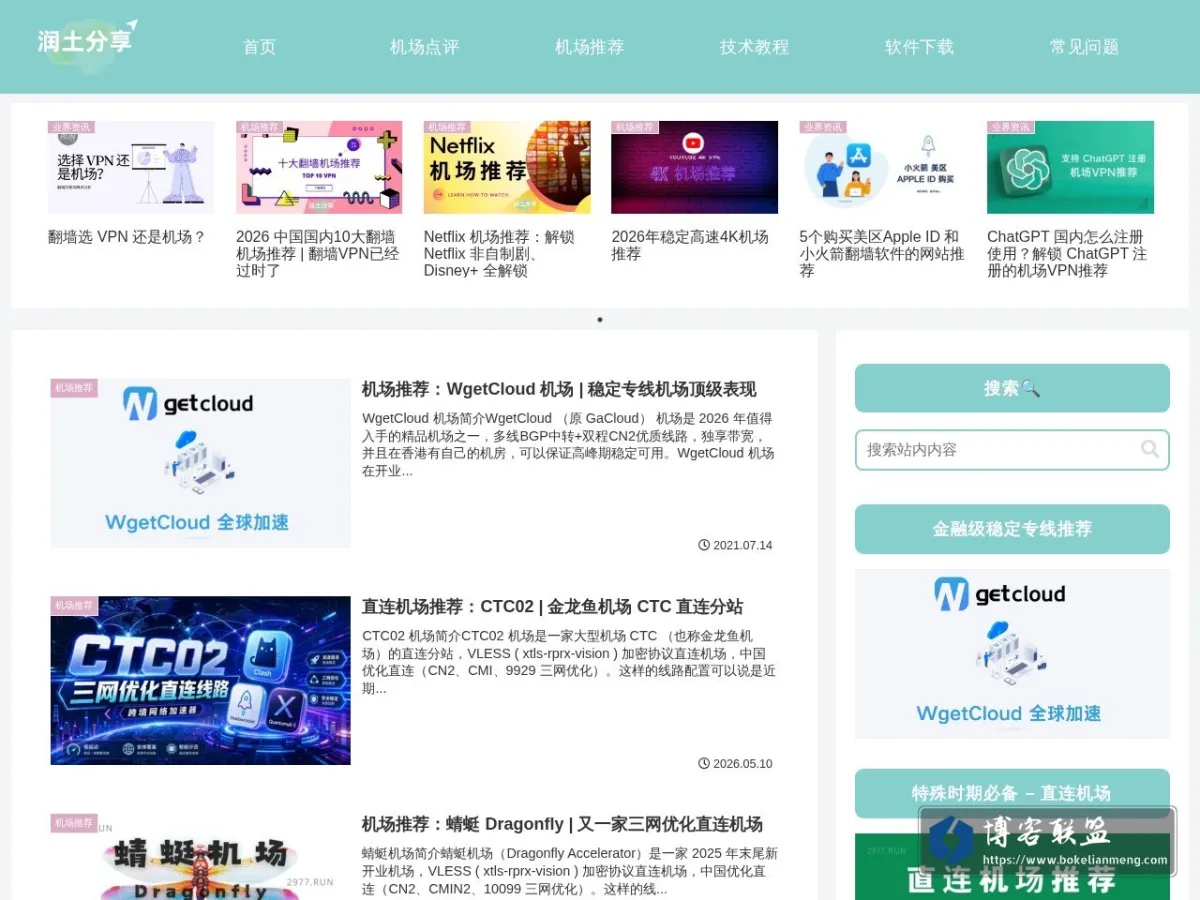The height and width of the screenshot is (900, 1200).
Task: Click the clock icon beside 2026.05.10
Action: point(704,763)
